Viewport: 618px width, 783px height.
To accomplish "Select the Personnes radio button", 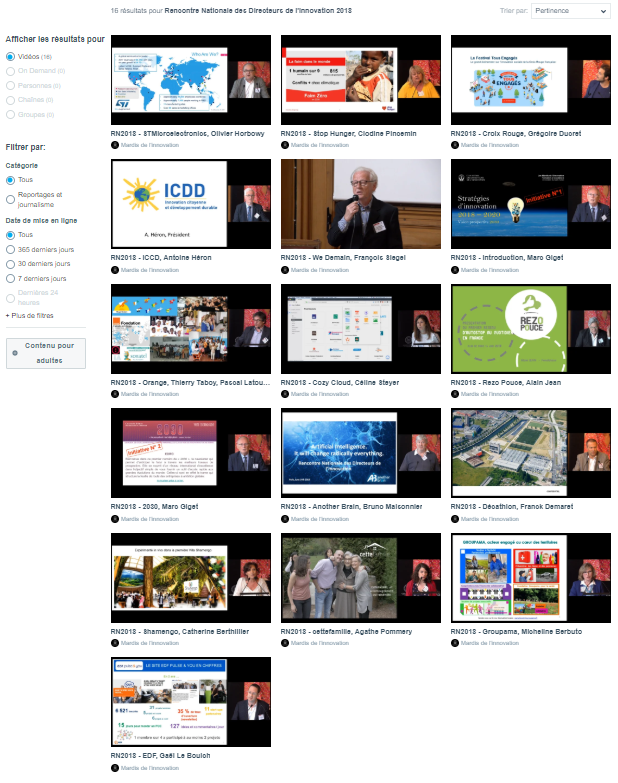I will point(10,86).
